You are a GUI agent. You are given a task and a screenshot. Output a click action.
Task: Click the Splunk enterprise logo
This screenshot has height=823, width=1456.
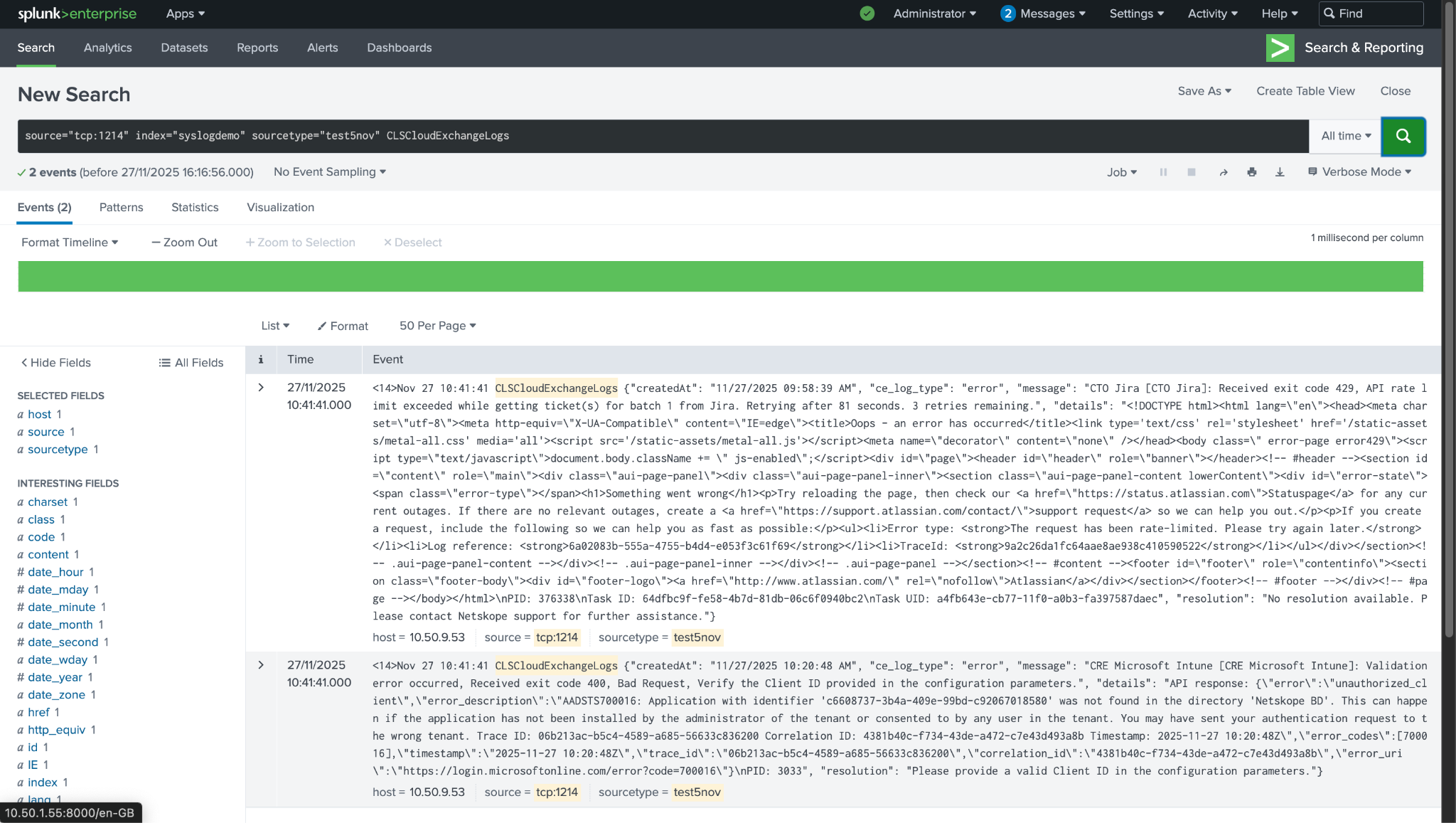(x=77, y=14)
